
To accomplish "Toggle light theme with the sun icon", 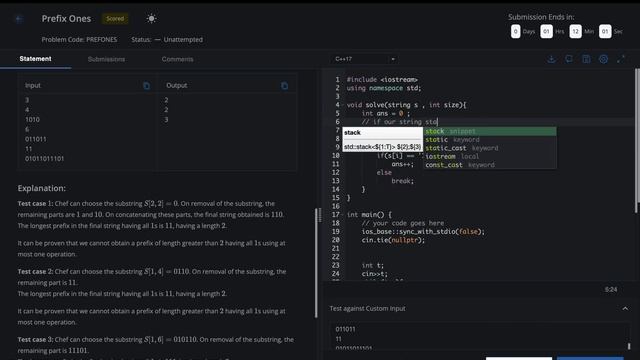I will pos(151,19).
